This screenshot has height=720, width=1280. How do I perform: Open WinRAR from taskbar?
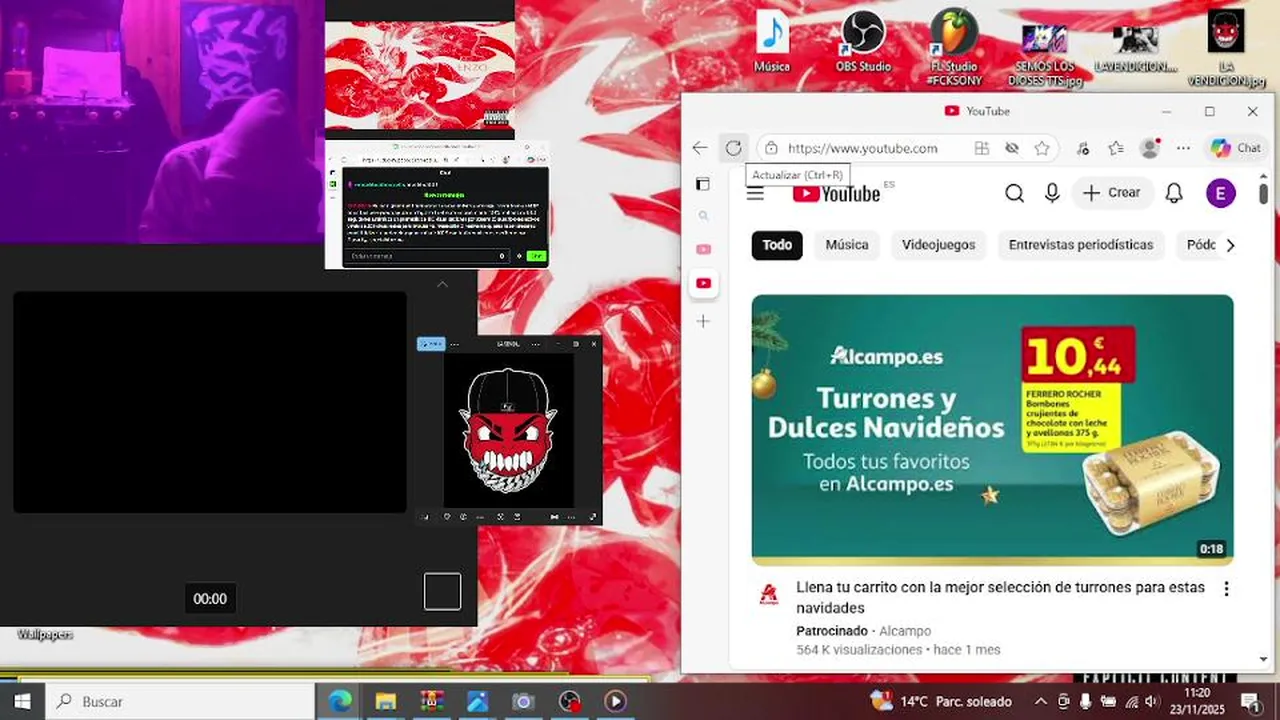[x=432, y=702]
